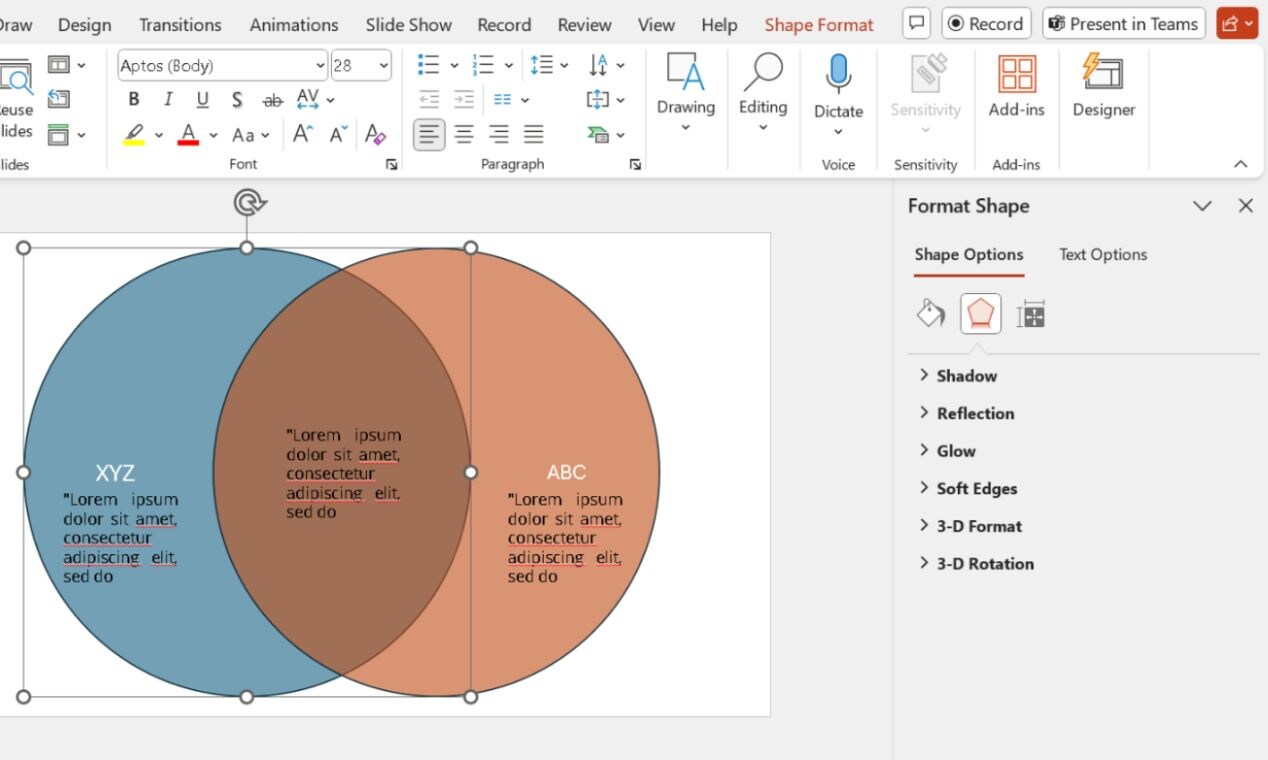Open the Drawing tools group
The width and height of the screenshot is (1268, 760).
(686, 92)
